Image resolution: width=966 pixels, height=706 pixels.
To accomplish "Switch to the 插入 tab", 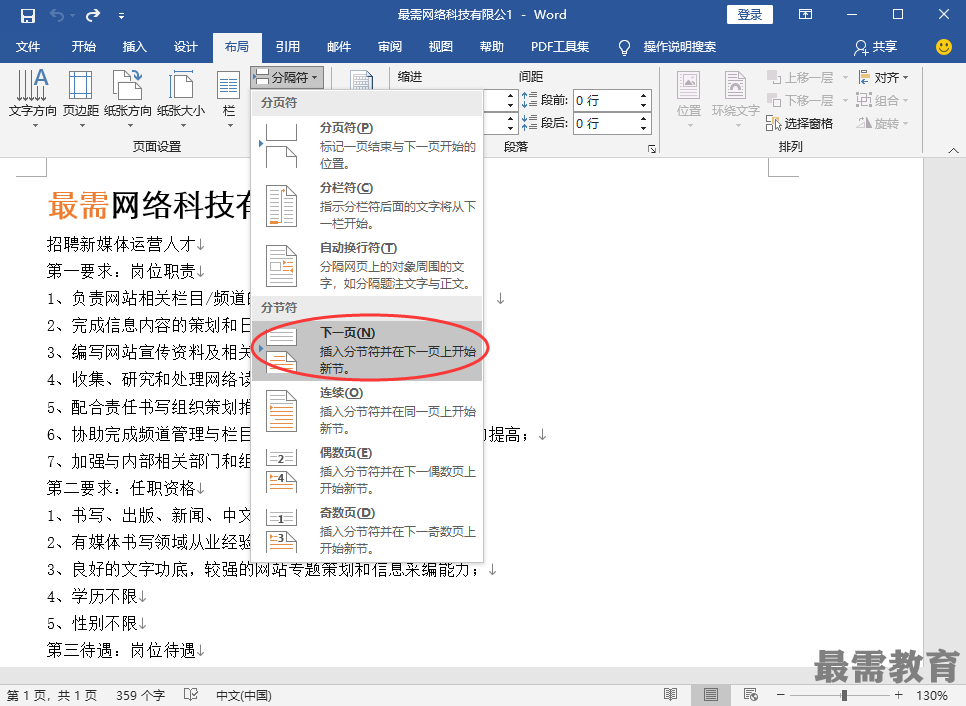I will [134, 47].
